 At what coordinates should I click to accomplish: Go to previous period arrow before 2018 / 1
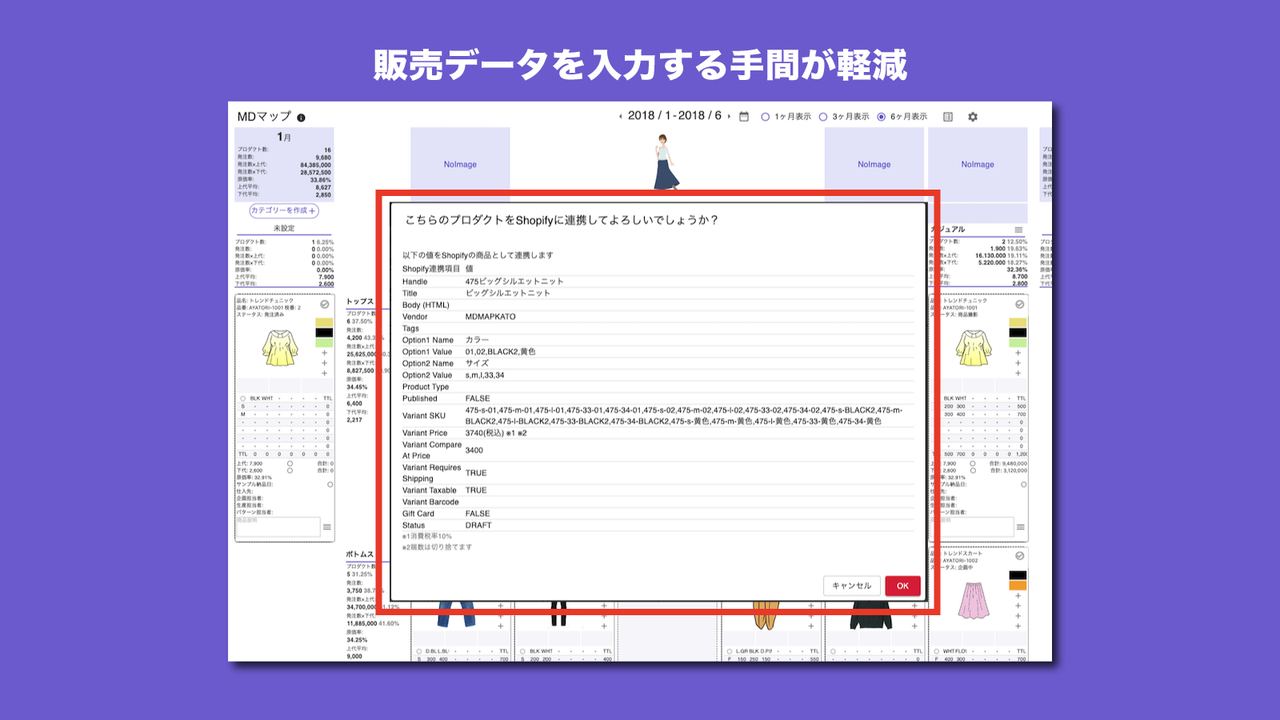(620, 116)
